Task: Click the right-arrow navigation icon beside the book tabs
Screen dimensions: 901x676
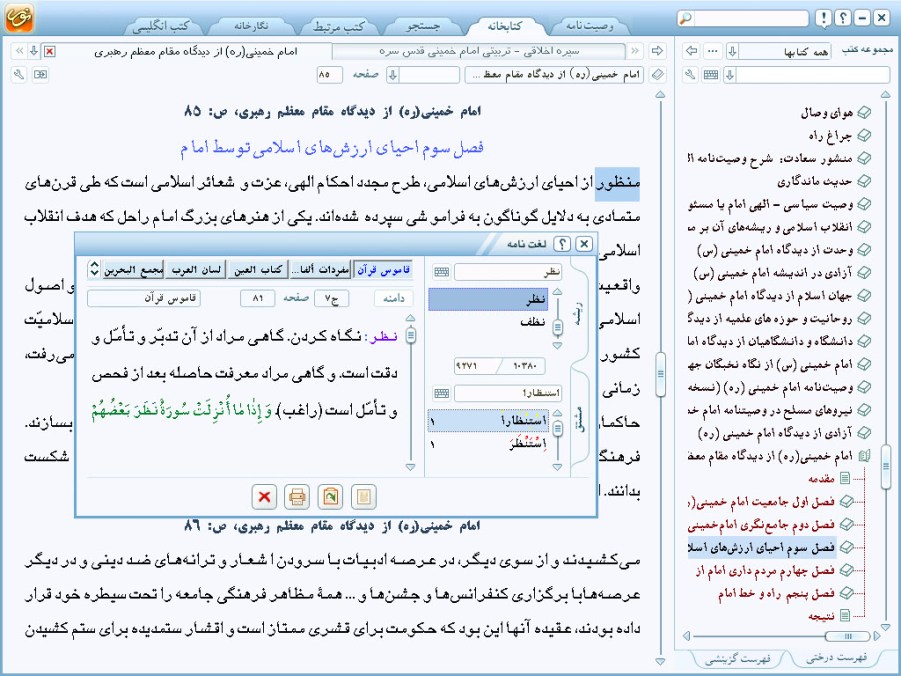Action: click(657, 51)
